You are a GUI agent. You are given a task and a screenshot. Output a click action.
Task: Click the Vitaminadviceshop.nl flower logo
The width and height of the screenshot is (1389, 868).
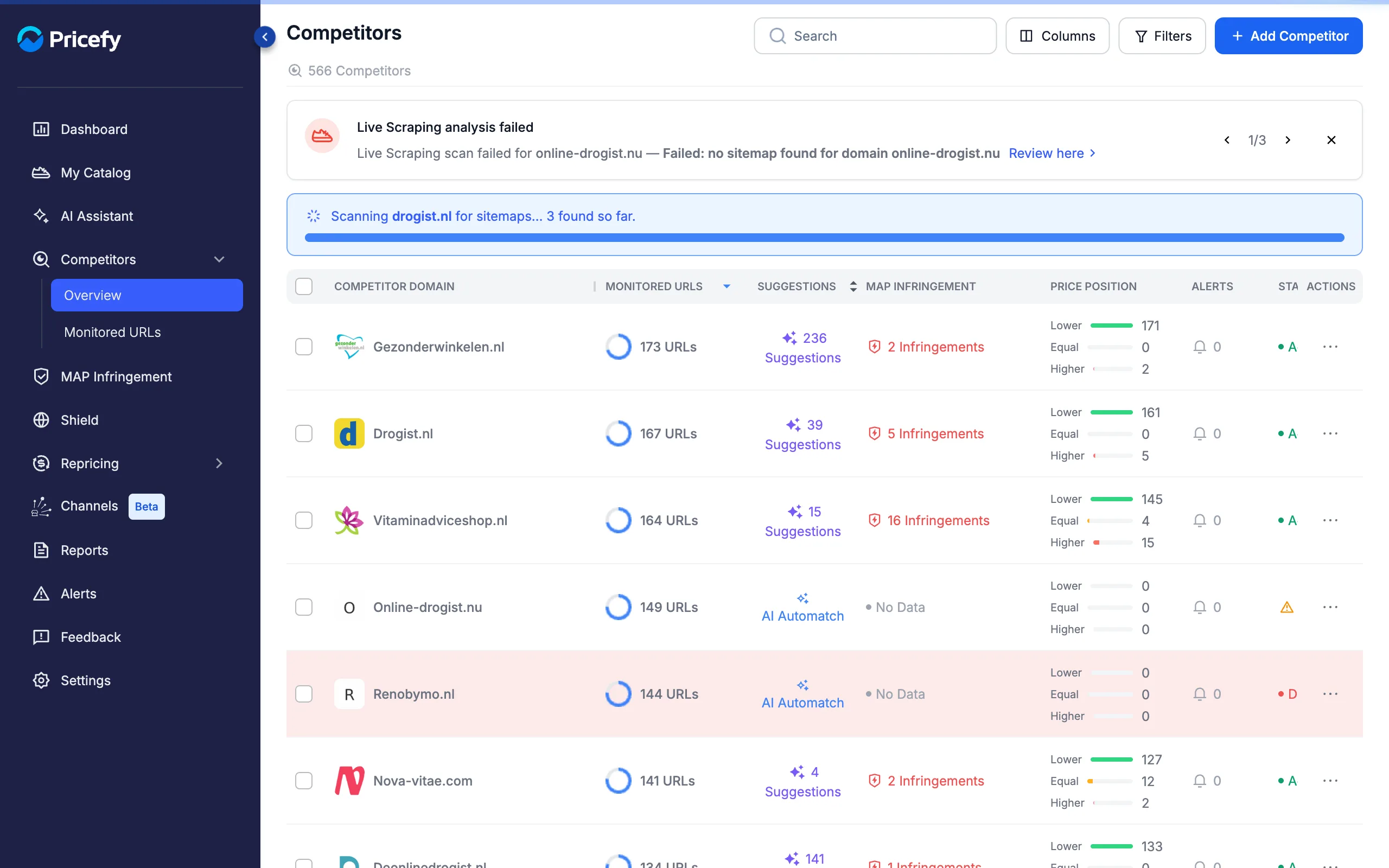click(349, 520)
